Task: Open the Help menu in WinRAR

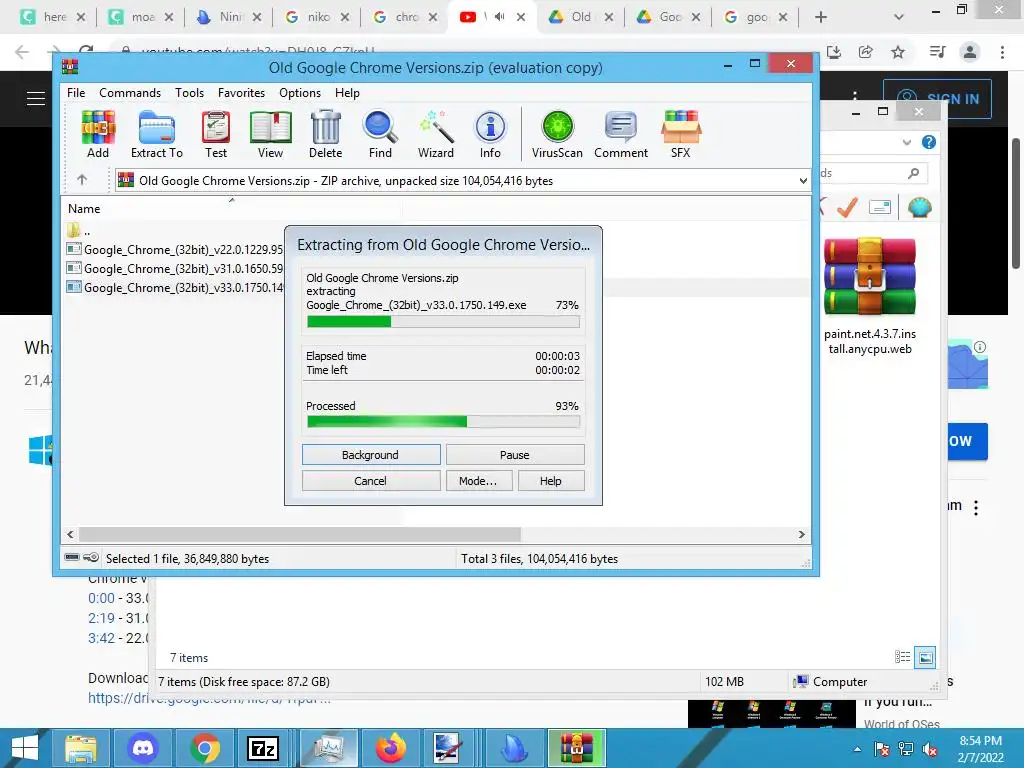Action: pos(347,93)
